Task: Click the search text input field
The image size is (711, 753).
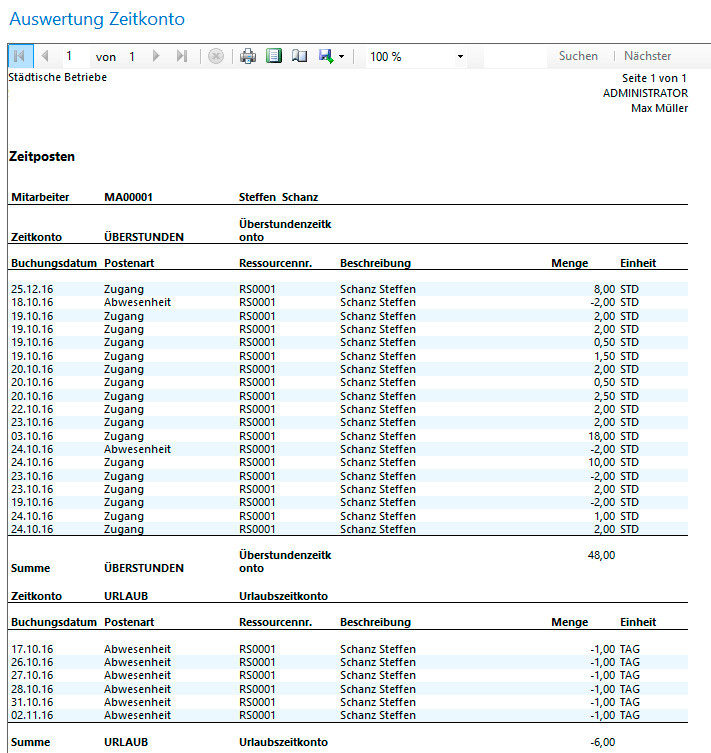Action: pos(514,56)
